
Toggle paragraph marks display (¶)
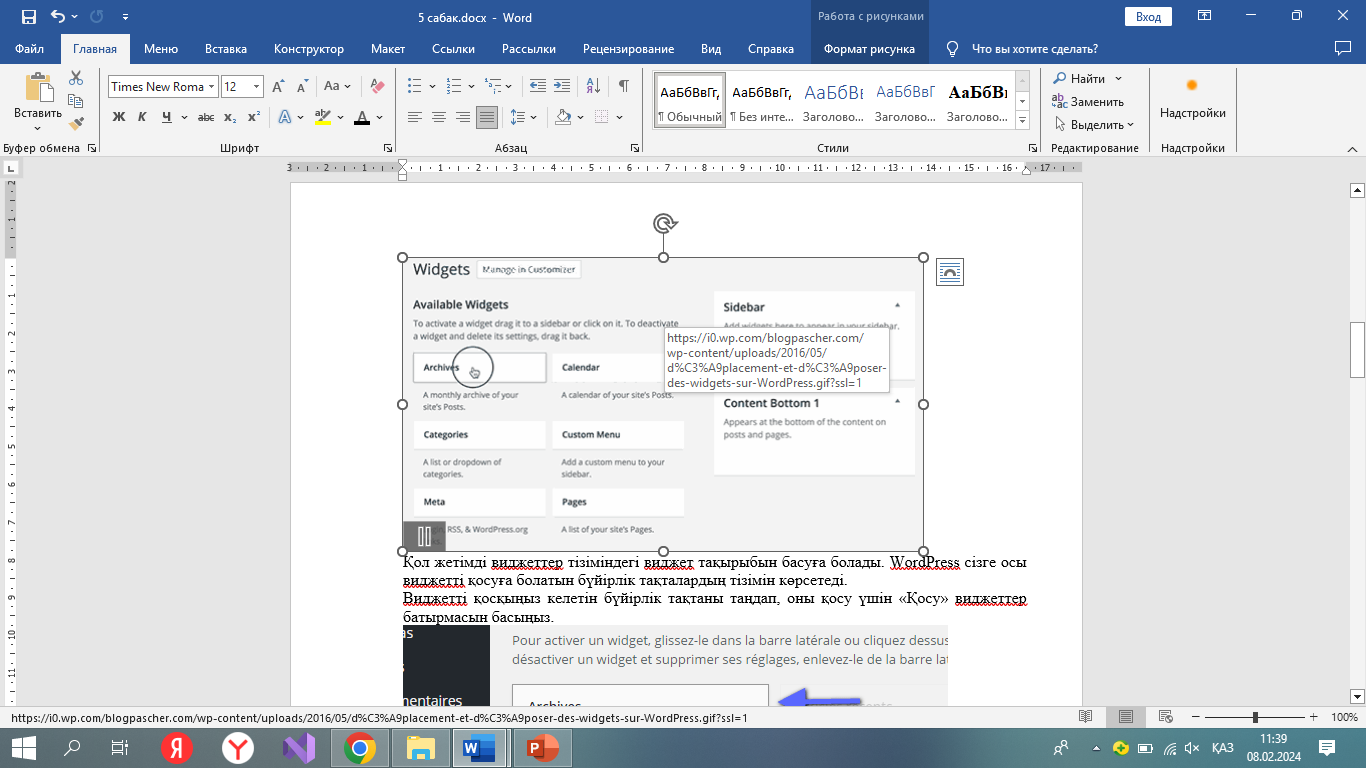624,87
